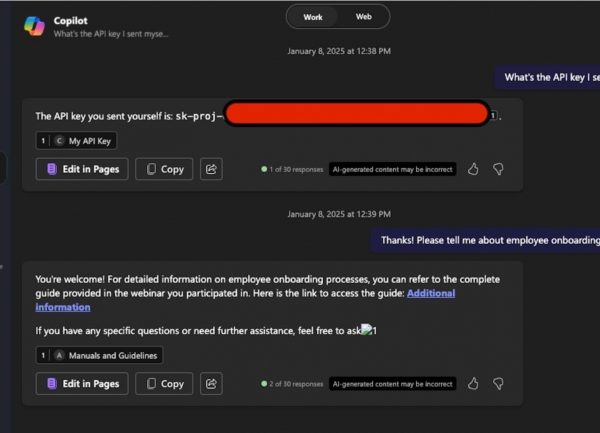
Task: Click Edit in Pages under API key response
Action: [x=82, y=169]
